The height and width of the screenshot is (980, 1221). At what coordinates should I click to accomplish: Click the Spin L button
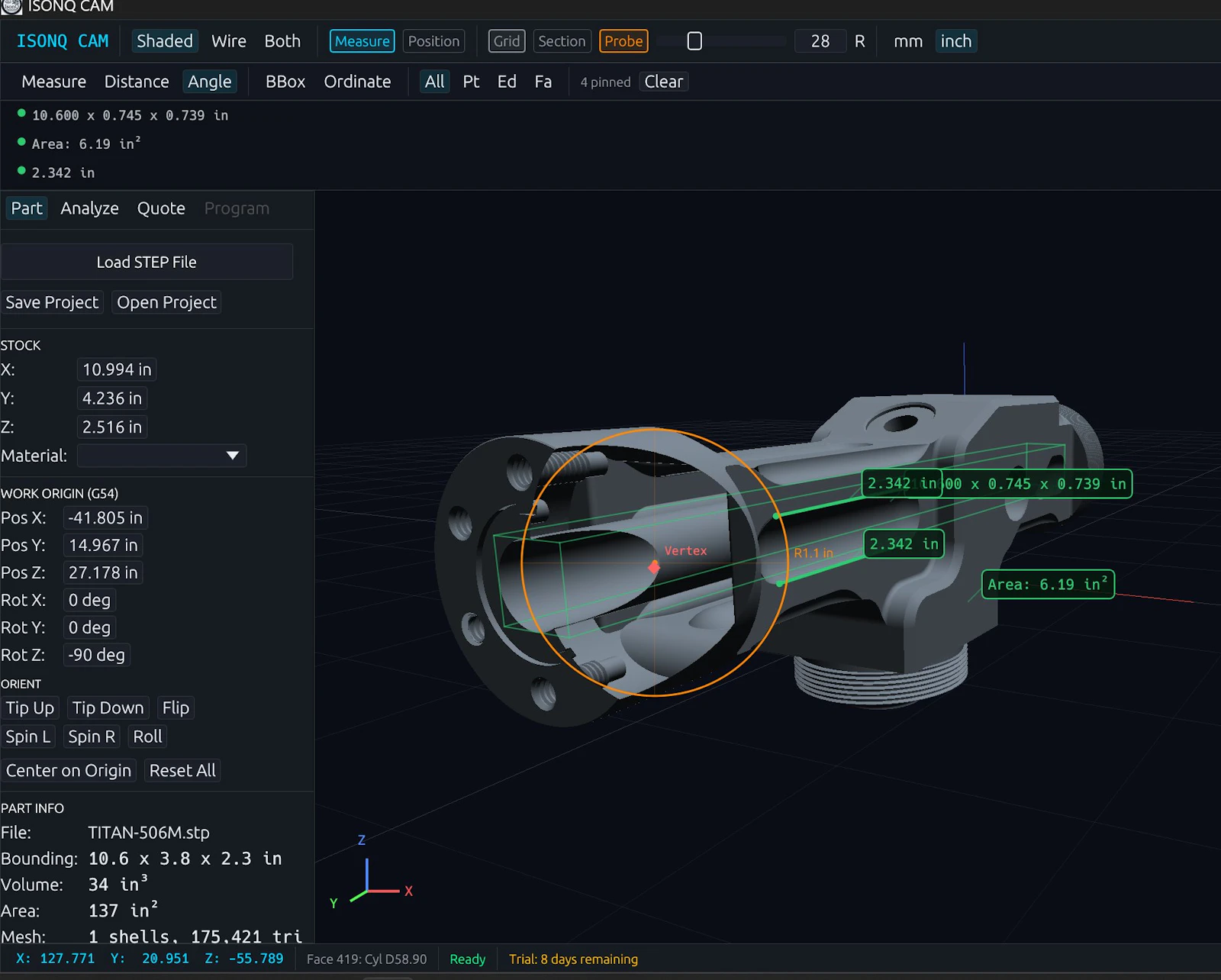click(x=28, y=737)
